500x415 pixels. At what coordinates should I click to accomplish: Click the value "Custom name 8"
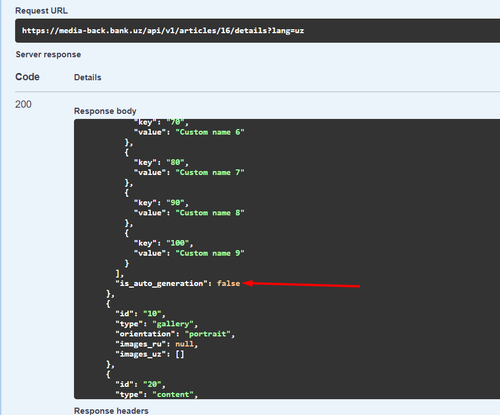(x=210, y=213)
